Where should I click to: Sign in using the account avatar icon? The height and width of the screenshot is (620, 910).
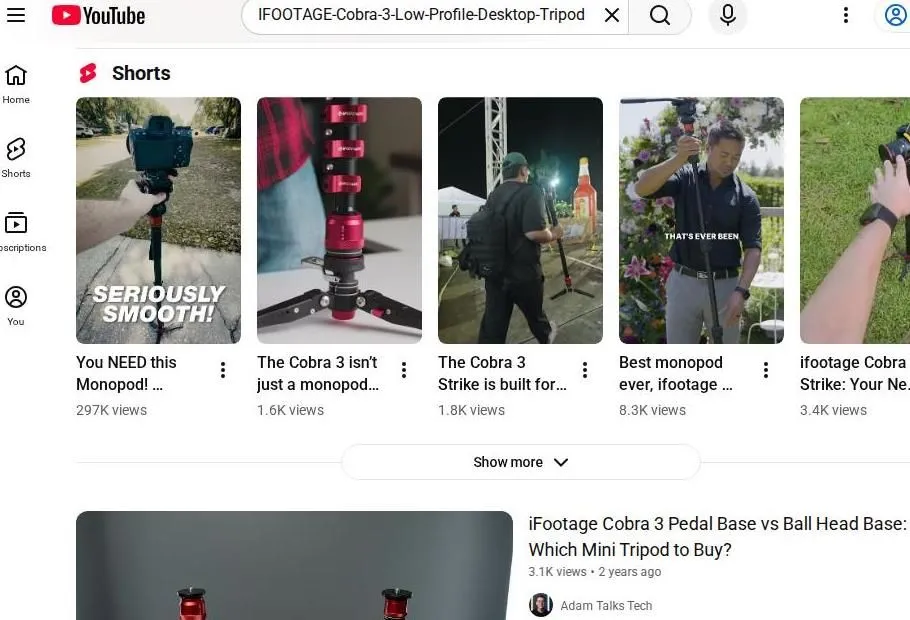click(x=894, y=15)
